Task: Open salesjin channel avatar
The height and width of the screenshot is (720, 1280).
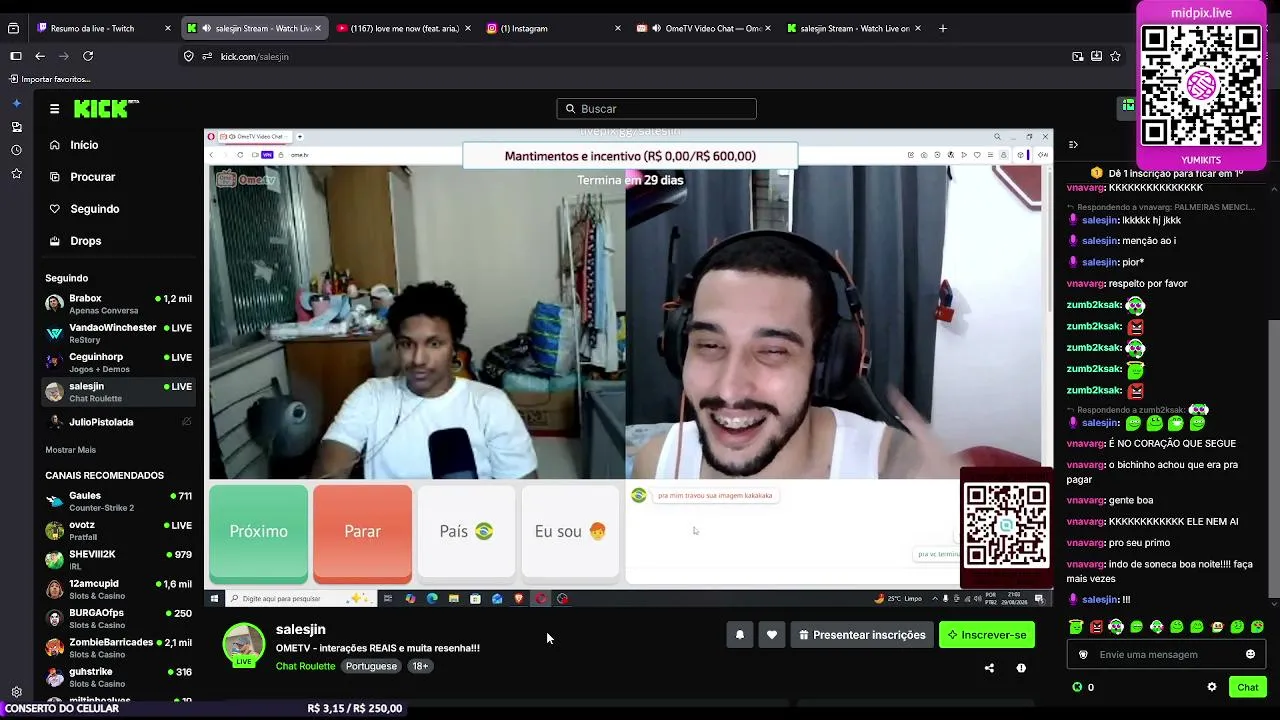Action: (243, 645)
